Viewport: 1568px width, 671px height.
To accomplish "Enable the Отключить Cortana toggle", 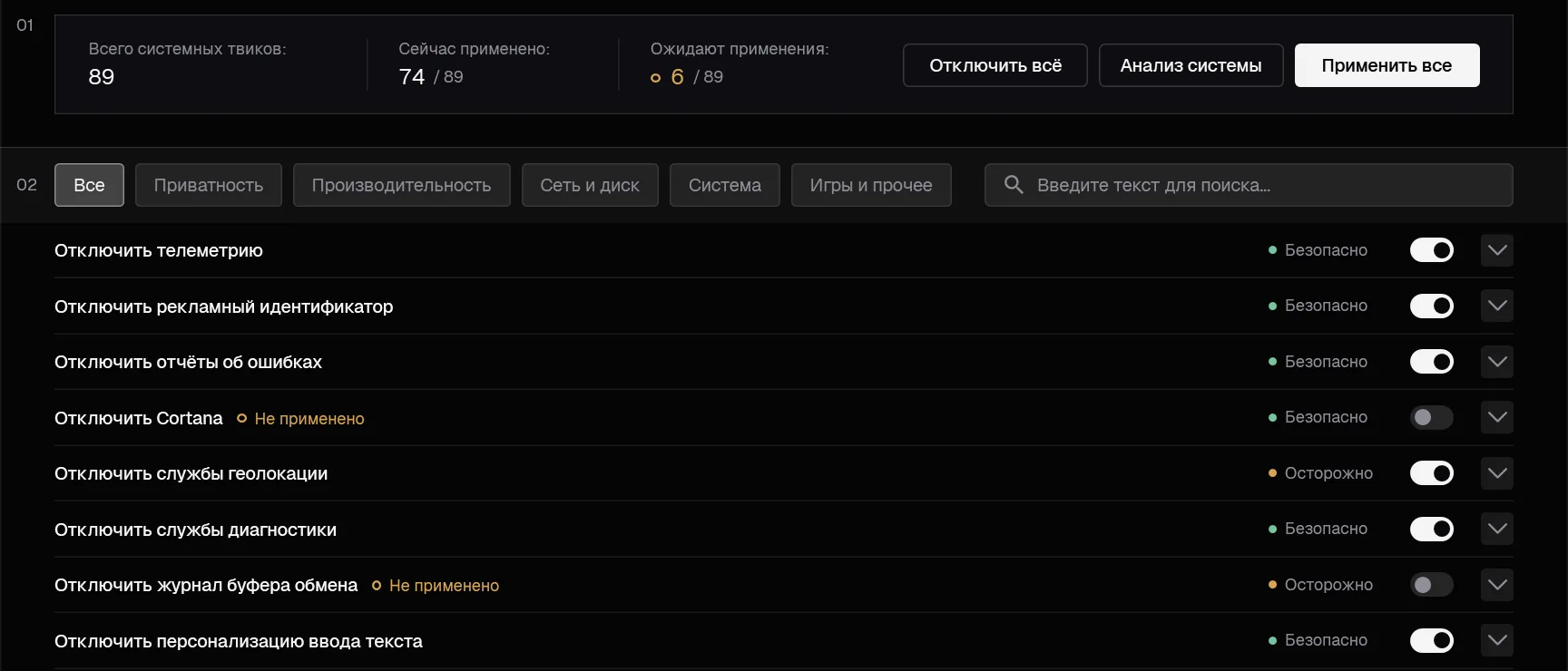I will coord(1432,417).
